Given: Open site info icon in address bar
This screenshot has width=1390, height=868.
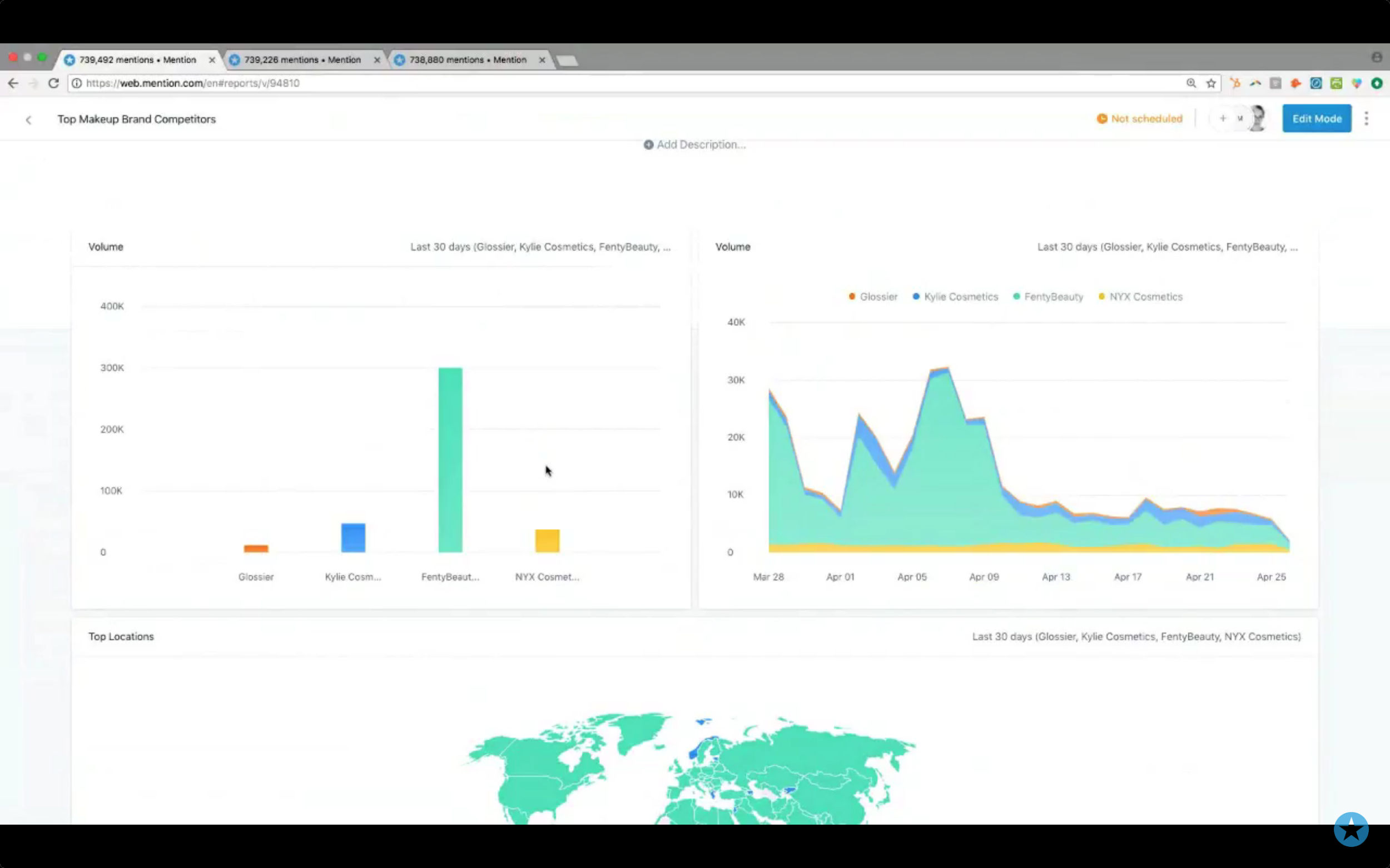Looking at the screenshot, I should (76, 83).
